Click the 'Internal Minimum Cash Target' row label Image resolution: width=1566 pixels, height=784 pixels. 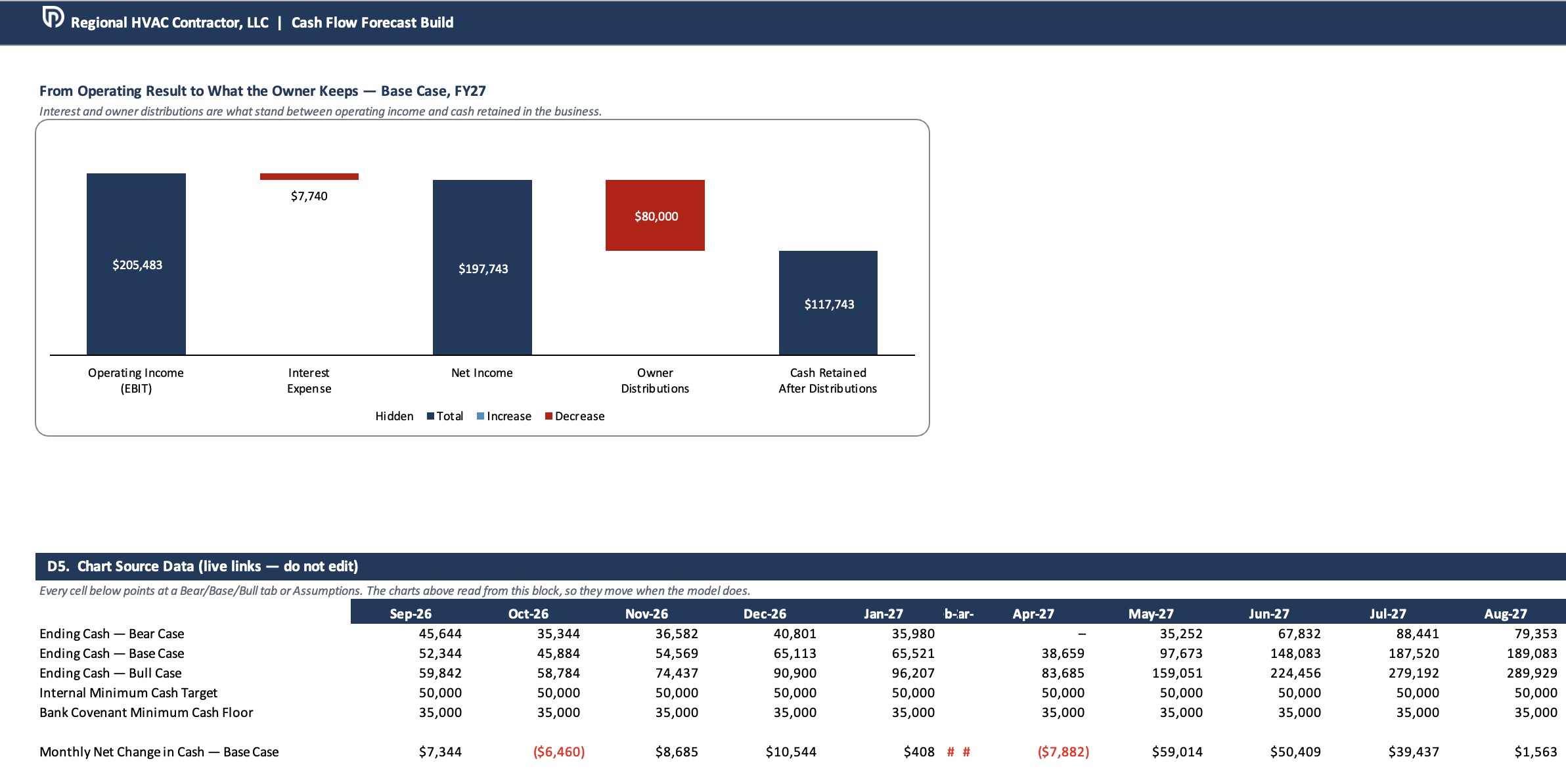(128, 693)
